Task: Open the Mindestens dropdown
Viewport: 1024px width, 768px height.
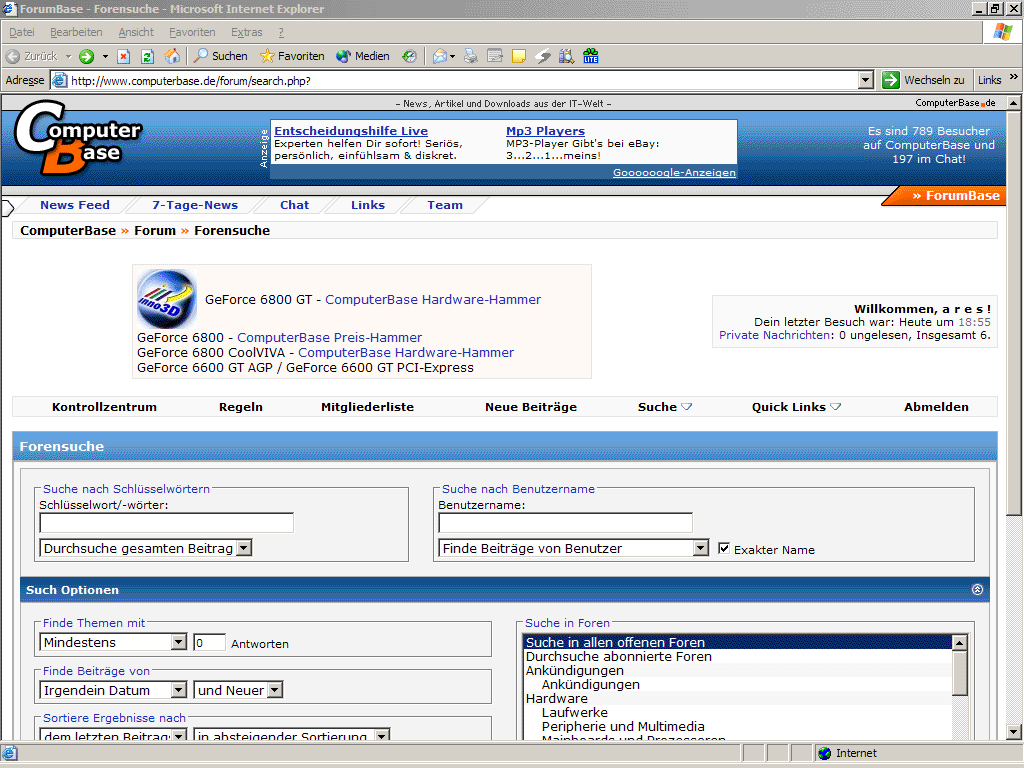Action: pos(179,642)
